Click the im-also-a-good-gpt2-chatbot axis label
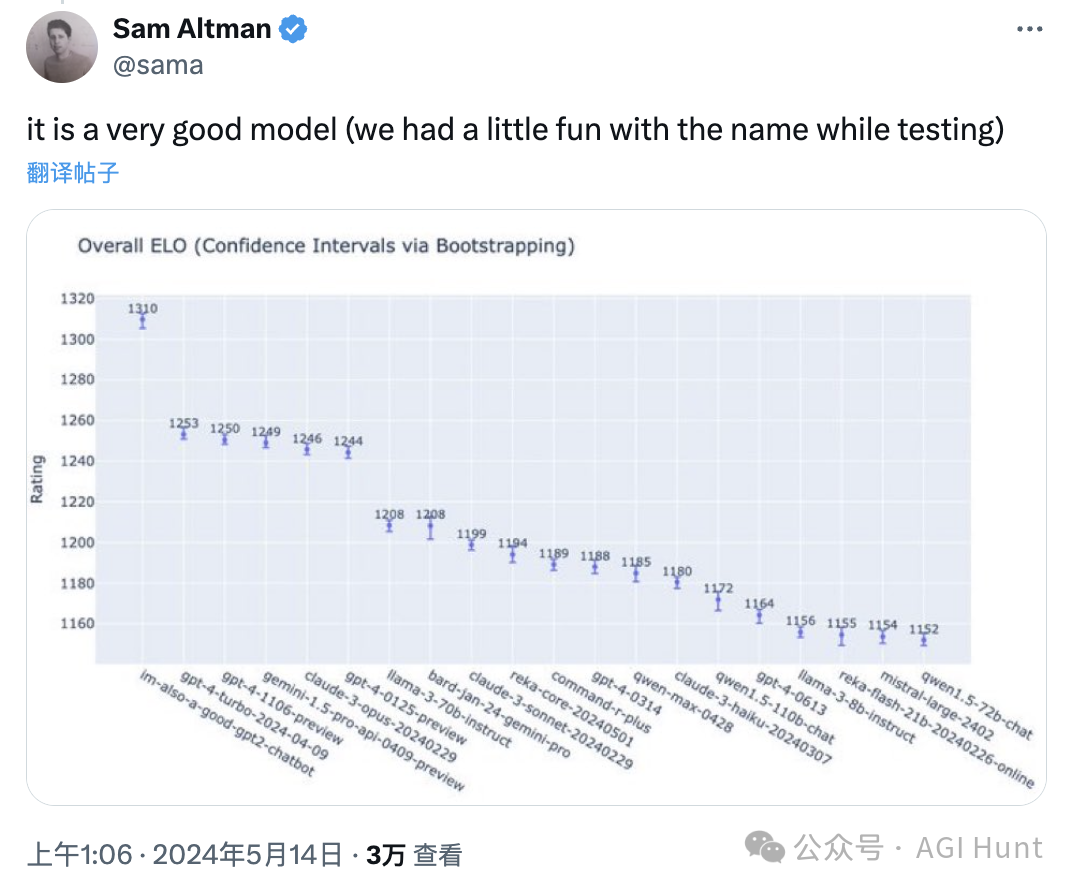1076x890 pixels. 228,725
